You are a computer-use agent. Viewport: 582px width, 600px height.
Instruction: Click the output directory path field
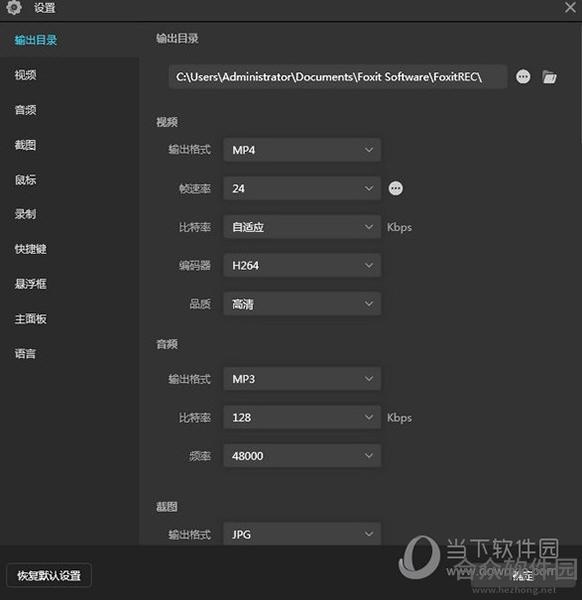[x=338, y=77]
